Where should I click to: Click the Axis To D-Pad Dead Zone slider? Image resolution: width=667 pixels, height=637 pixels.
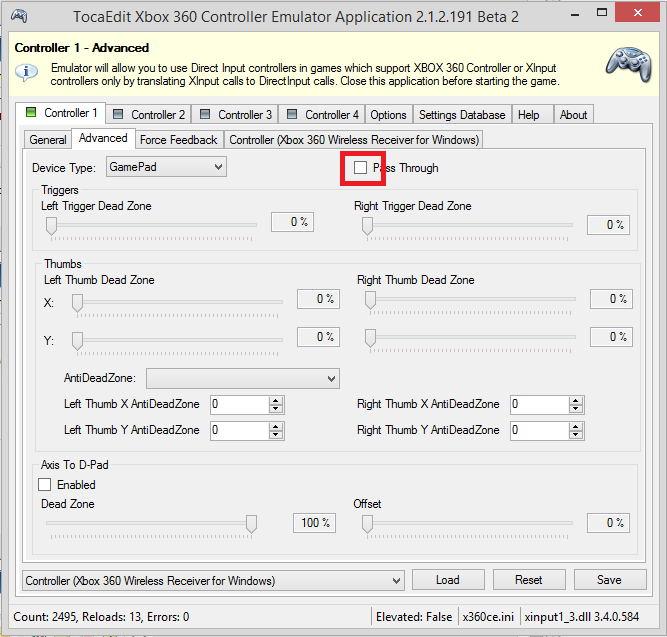click(251, 524)
